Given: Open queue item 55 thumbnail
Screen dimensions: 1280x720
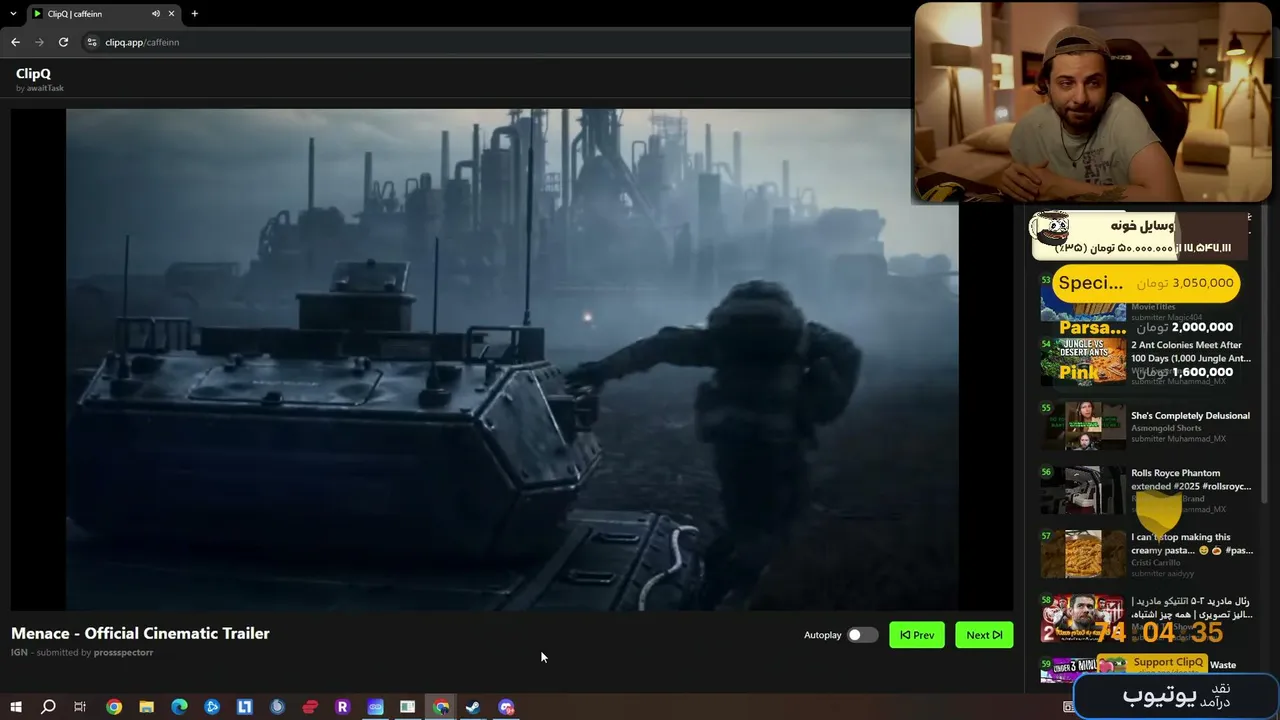Looking at the screenshot, I should coord(1083,426).
